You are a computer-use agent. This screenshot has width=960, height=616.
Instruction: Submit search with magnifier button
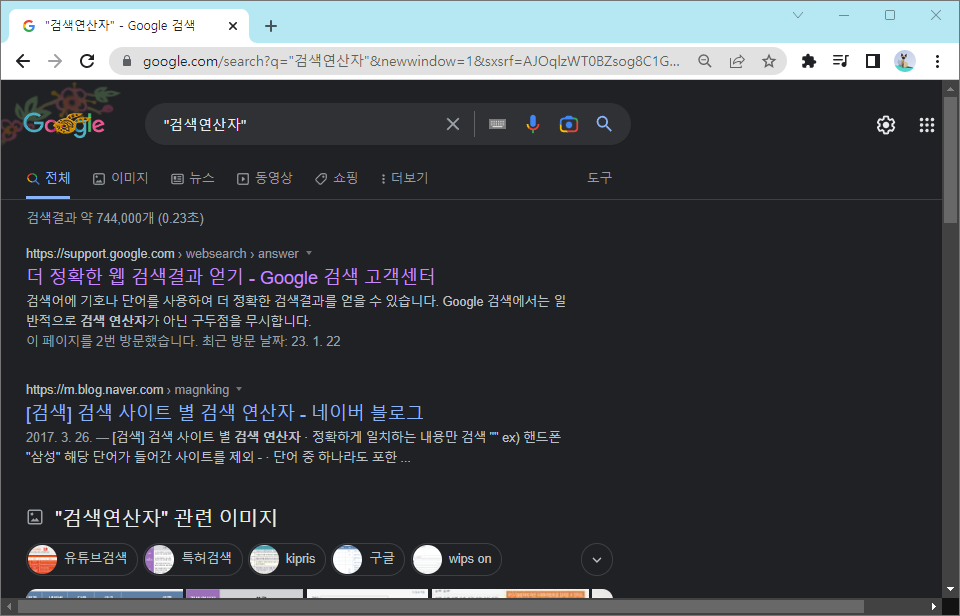(604, 124)
